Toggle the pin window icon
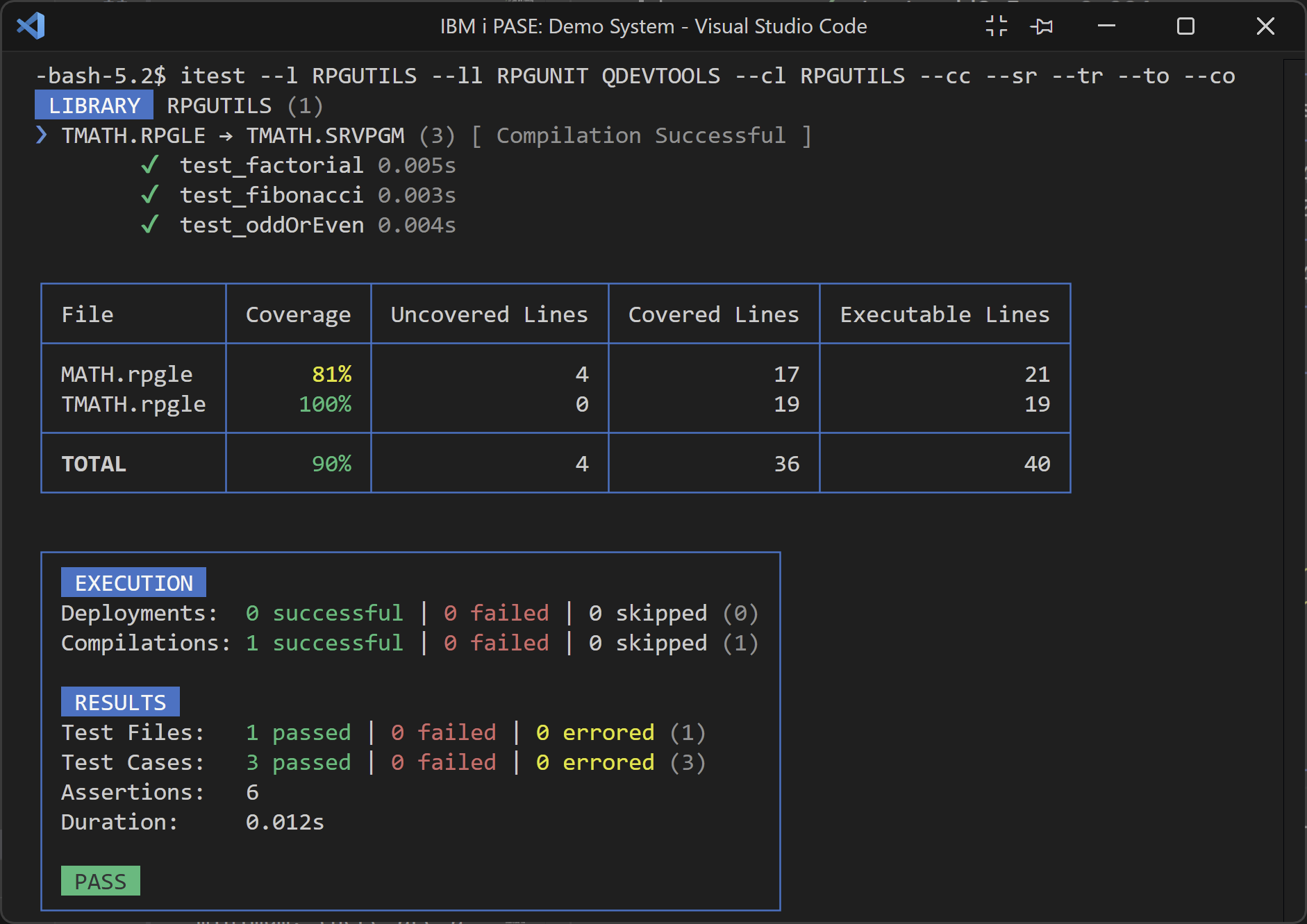Image resolution: width=1307 pixels, height=924 pixels. (x=1042, y=26)
